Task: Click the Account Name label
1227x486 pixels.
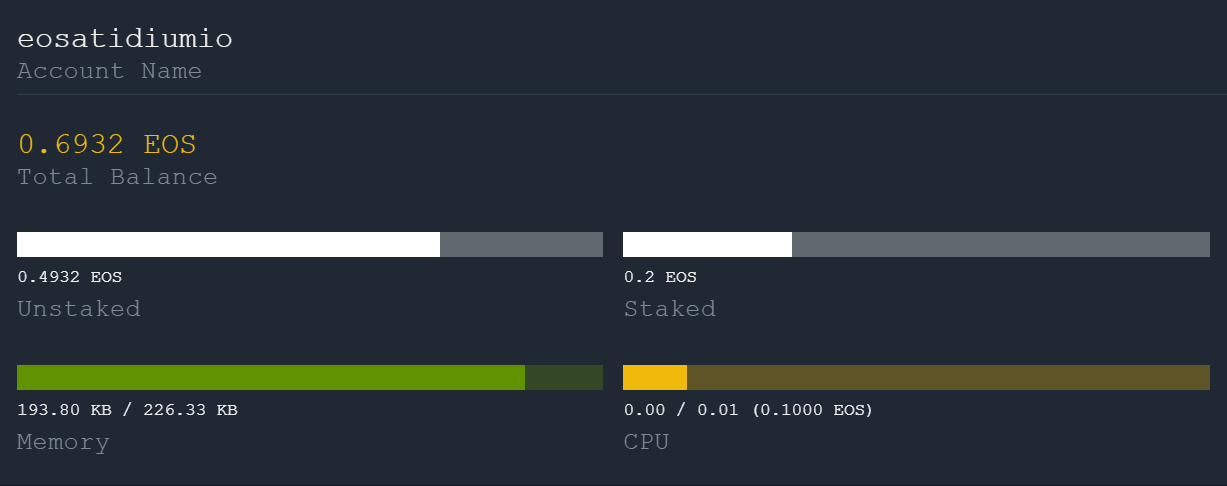Action: tap(109, 71)
